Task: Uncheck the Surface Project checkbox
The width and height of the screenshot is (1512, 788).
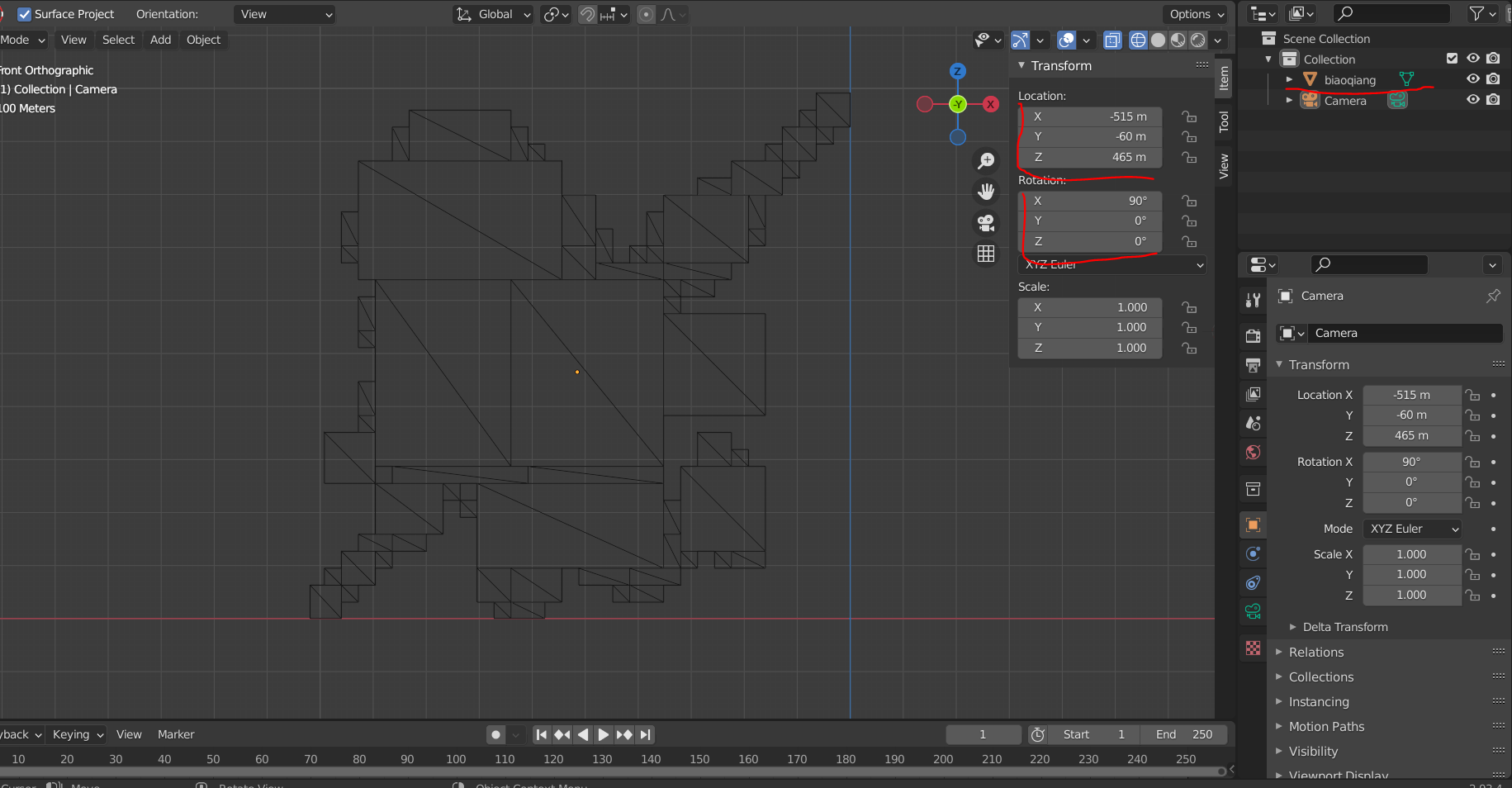Action: (24, 14)
